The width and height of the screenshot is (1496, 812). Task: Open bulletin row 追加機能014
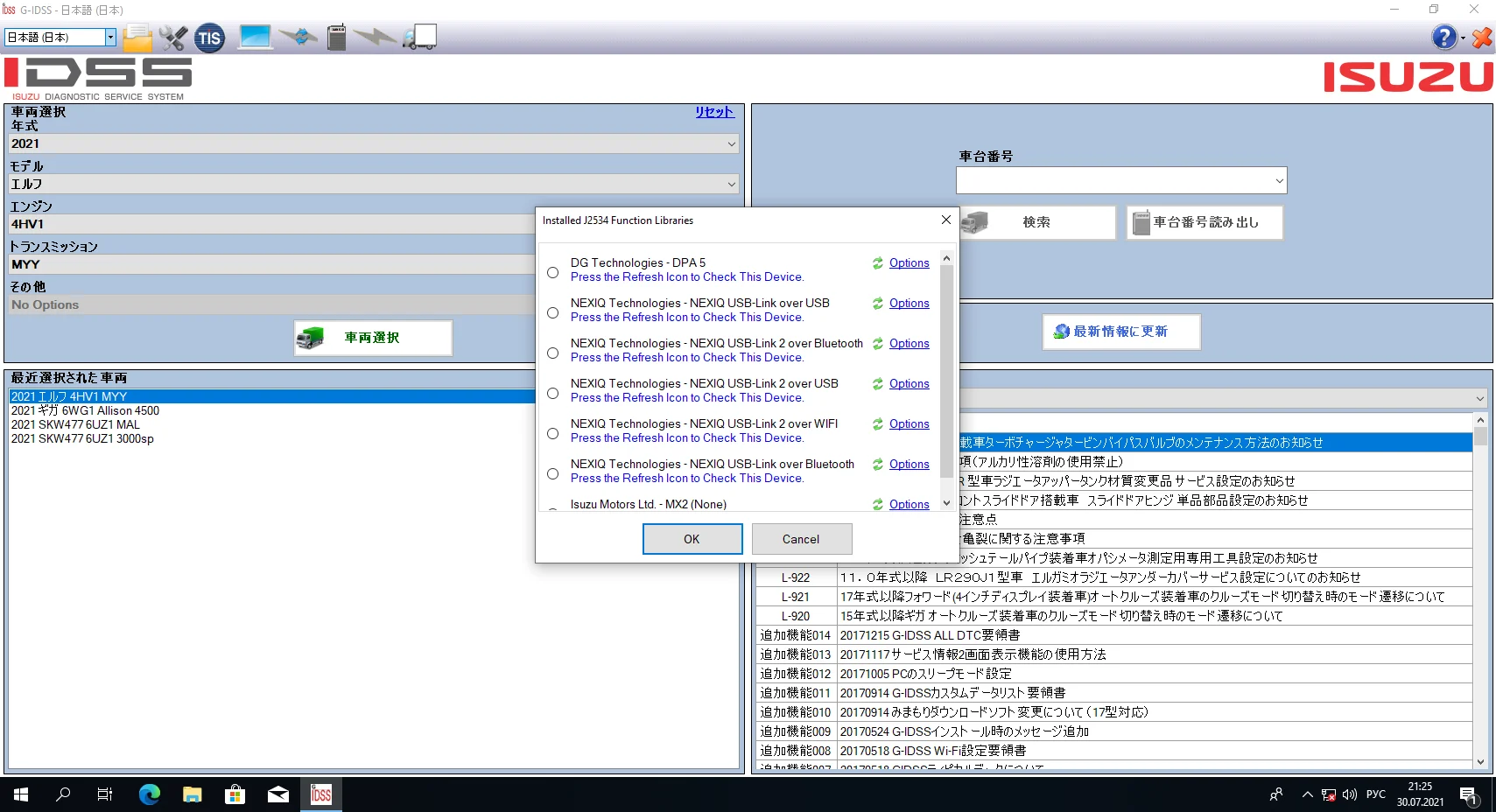[1114, 635]
